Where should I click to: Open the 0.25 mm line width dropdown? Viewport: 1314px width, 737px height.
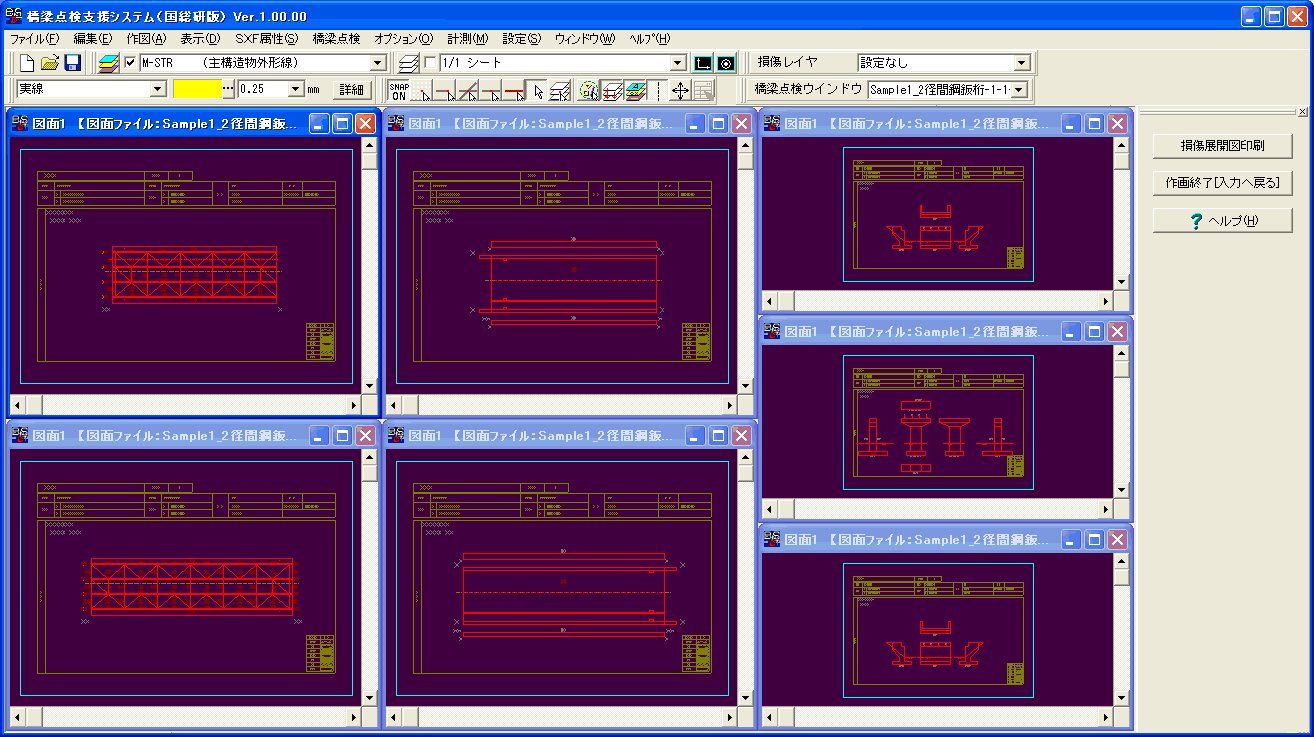point(296,89)
